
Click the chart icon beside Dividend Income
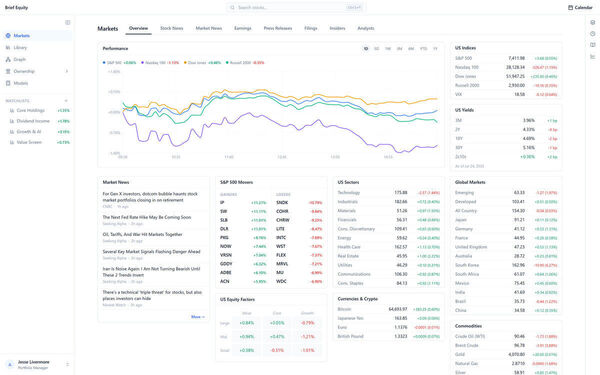[12, 121]
